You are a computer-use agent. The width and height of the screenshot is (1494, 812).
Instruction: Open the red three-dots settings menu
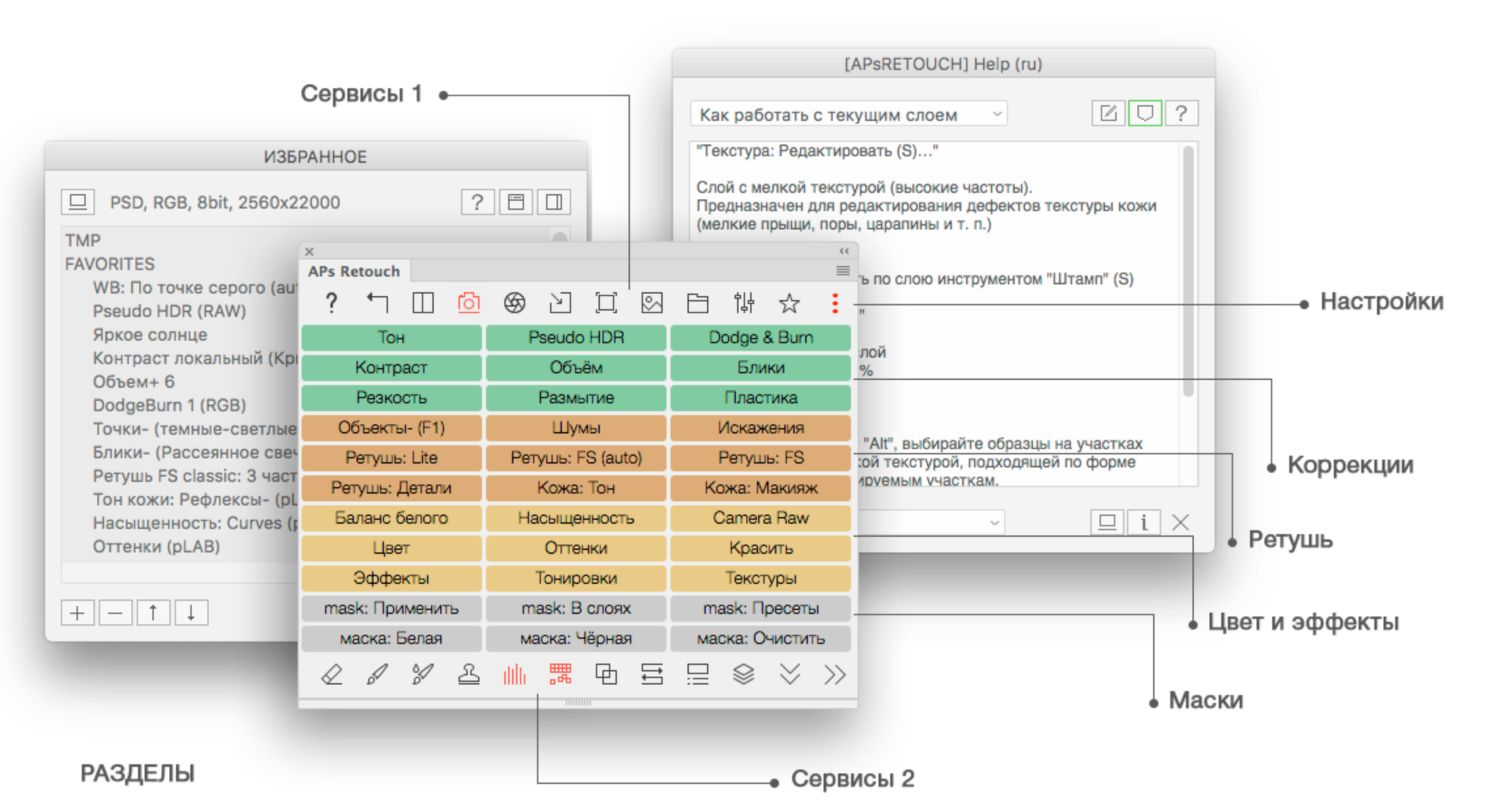click(x=835, y=303)
